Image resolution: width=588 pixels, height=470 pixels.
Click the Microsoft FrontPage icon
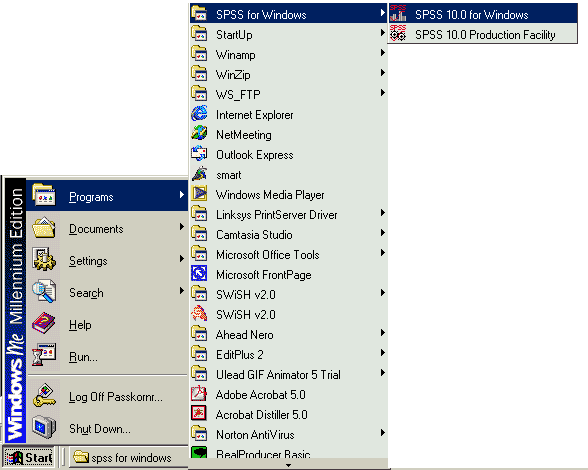click(199, 273)
